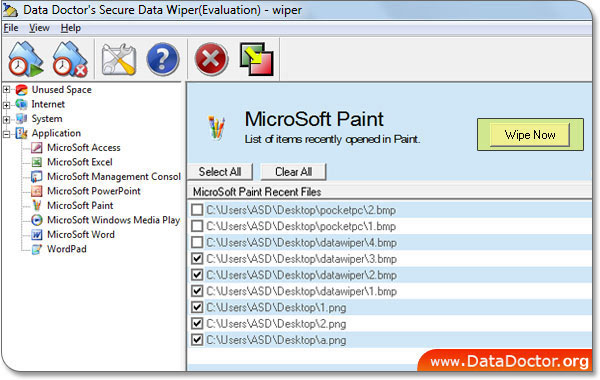This screenshot has width=600, height=380.
Task: Uncheck the datawiper\1.bmp checkbox
Action: click(197, 291)
